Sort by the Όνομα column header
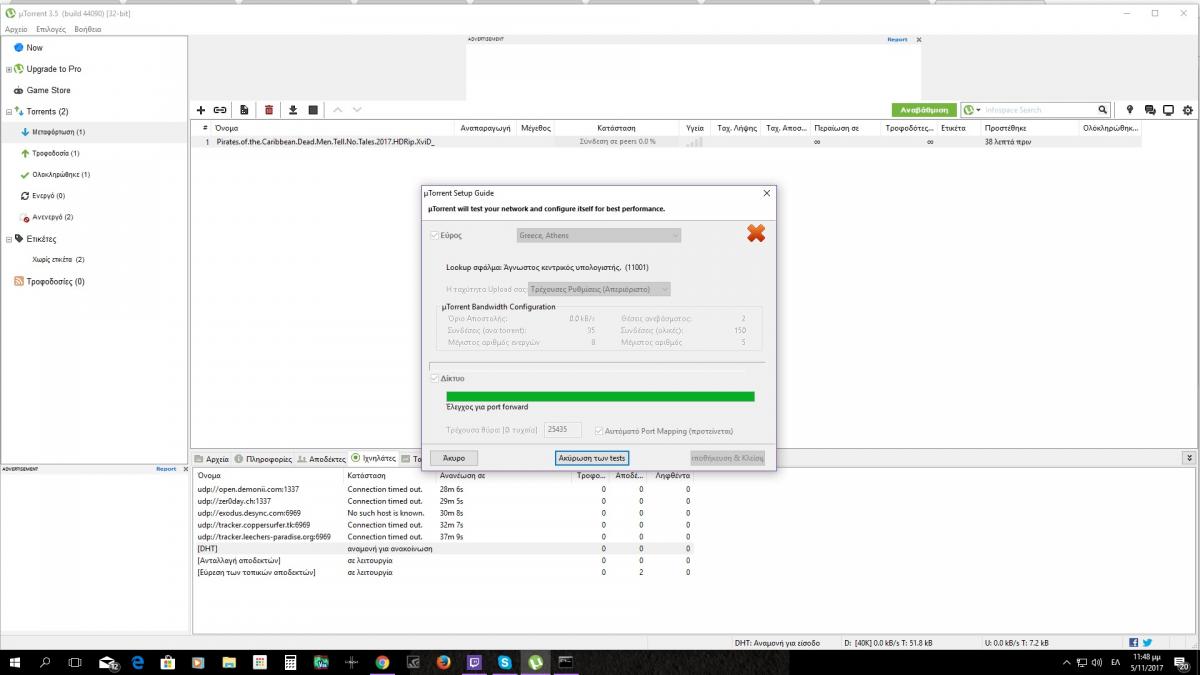 (227, 128)
